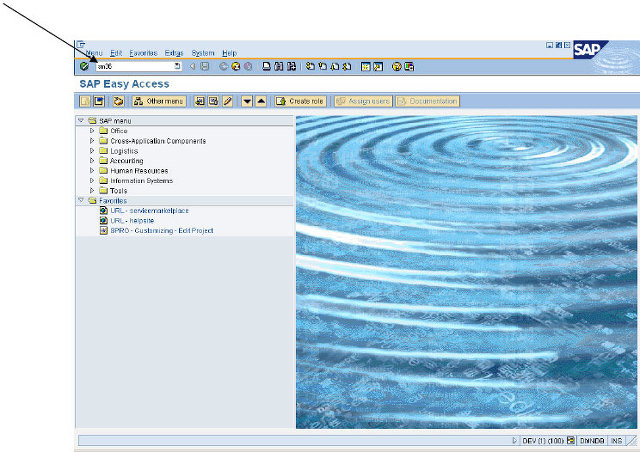The width and height of the screenshot is (640, 452).
Task: Open SAP Business Workplace icon
Action: point(118,101)
